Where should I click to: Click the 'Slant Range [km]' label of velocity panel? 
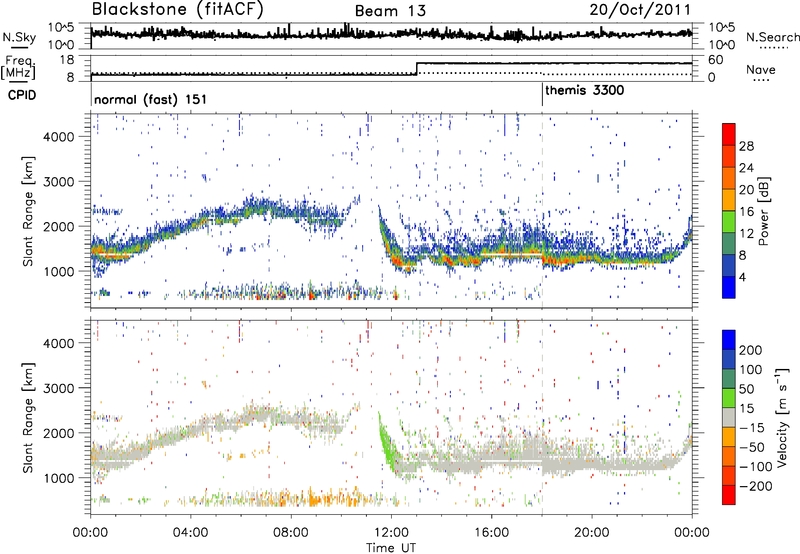[x=29, y=417]
